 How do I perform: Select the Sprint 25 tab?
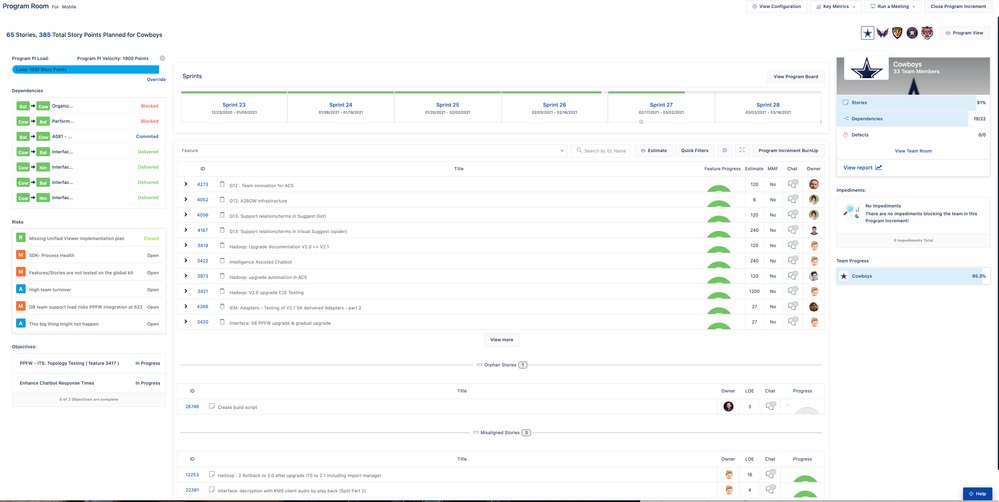click(448, 107)
